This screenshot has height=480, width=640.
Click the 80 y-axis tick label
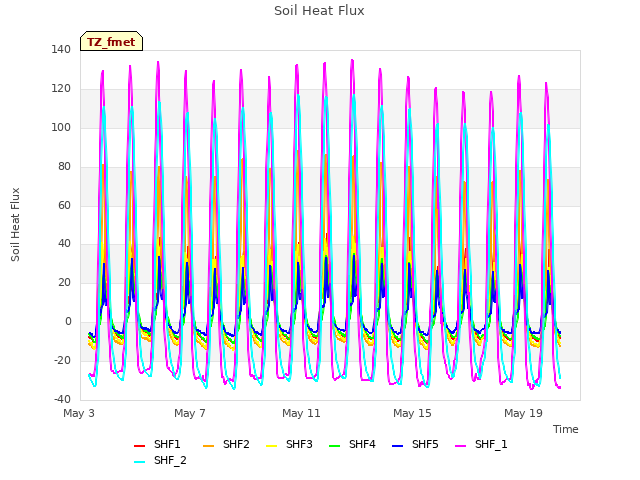(x=64, y=167)
